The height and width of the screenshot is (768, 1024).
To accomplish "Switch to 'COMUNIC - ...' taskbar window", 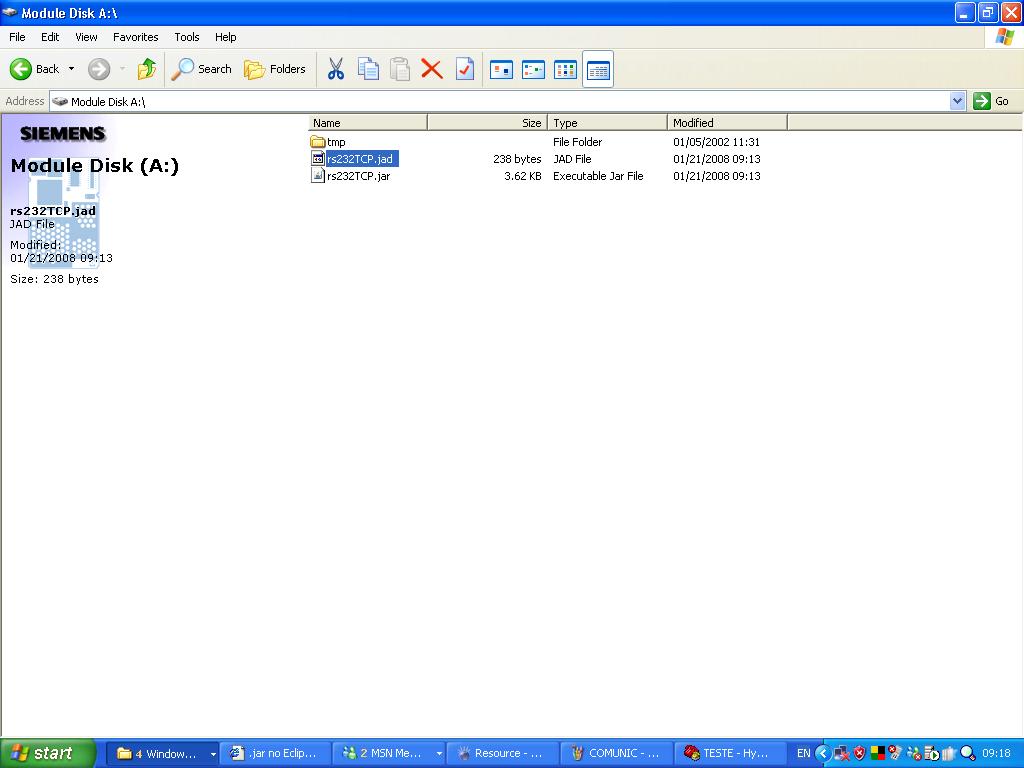I will point(616,753).
